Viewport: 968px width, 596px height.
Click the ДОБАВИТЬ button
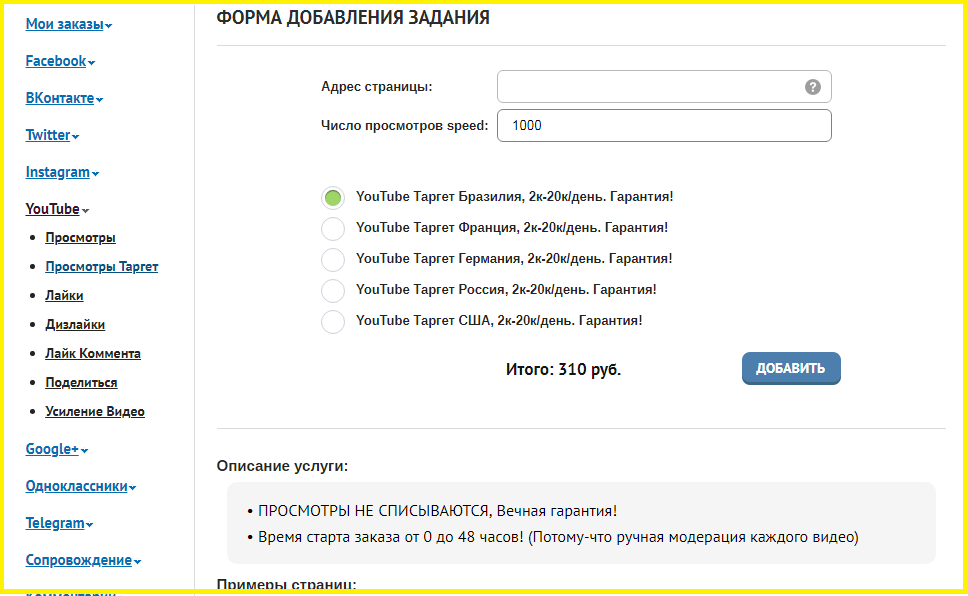point(791,368)
